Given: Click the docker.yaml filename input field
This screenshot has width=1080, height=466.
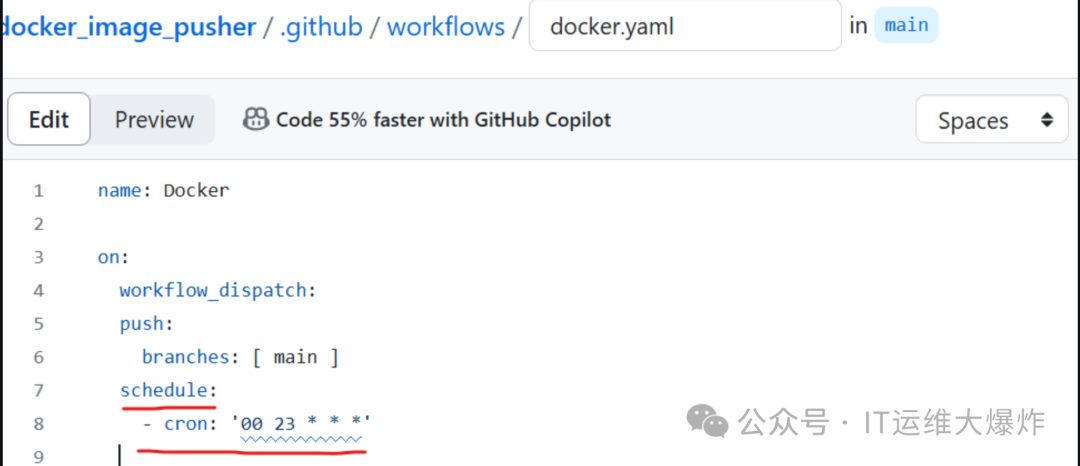Looking at the screenshot, I should 685,26.
